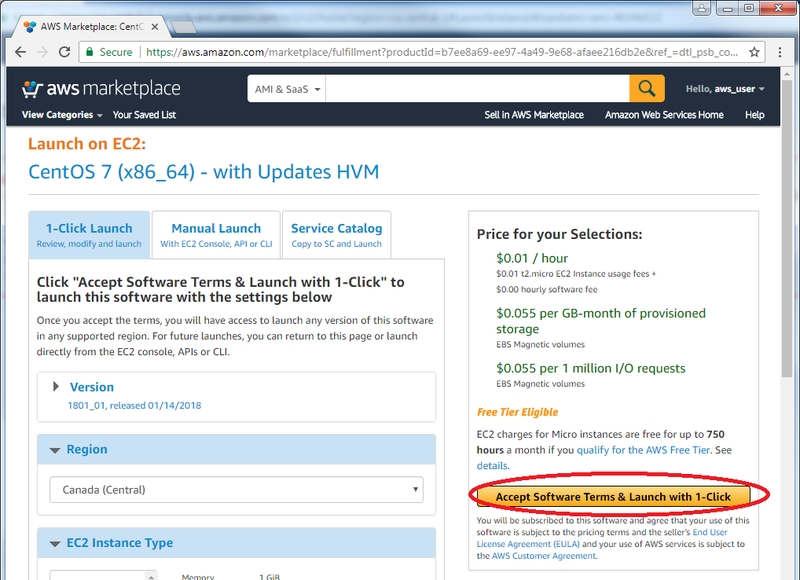The height and width of the screenshot is (580, 800).
Task: Click the browser reload icon
Action: pos(66,52)
